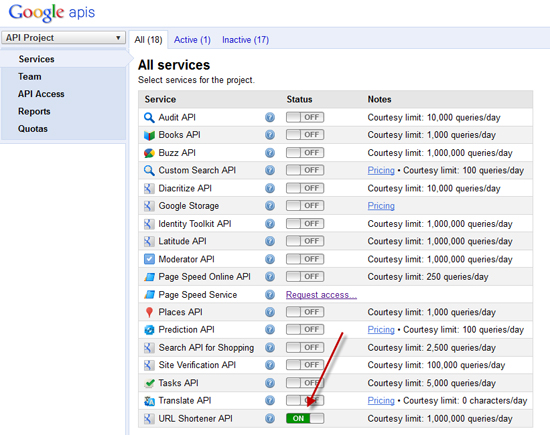Image resolution: width=550 pixels, height=435 pixels.
Task: Disable the URL Shortener API switch
Action: [x=305, y=418]
